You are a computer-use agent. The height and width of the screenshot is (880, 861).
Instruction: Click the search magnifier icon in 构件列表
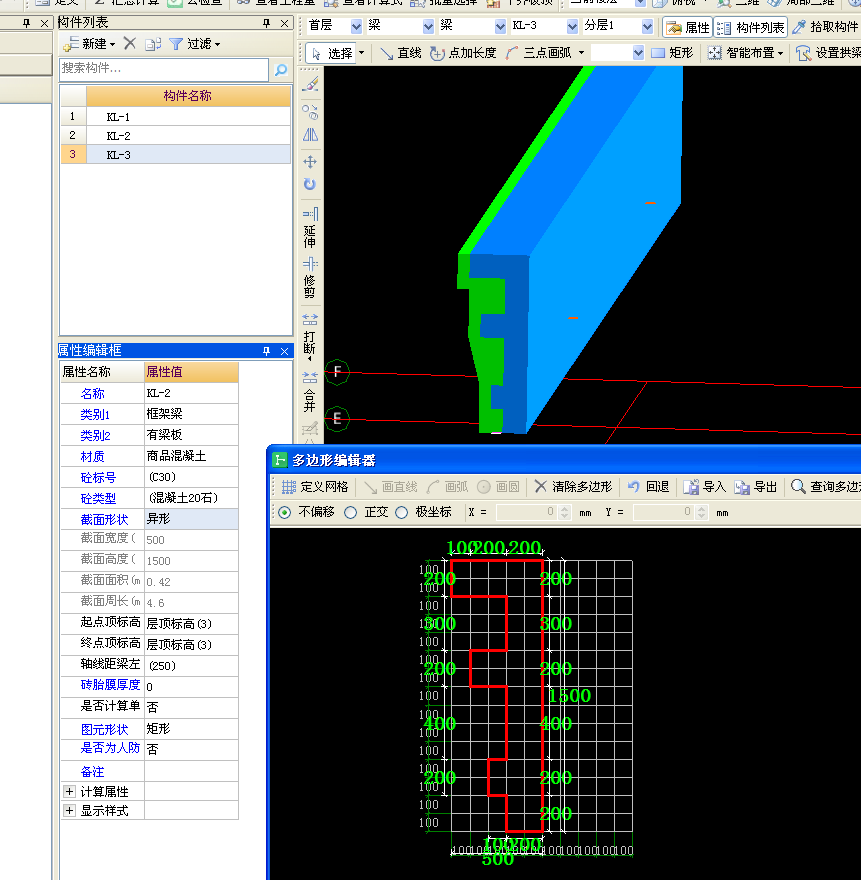pos(281,70)
